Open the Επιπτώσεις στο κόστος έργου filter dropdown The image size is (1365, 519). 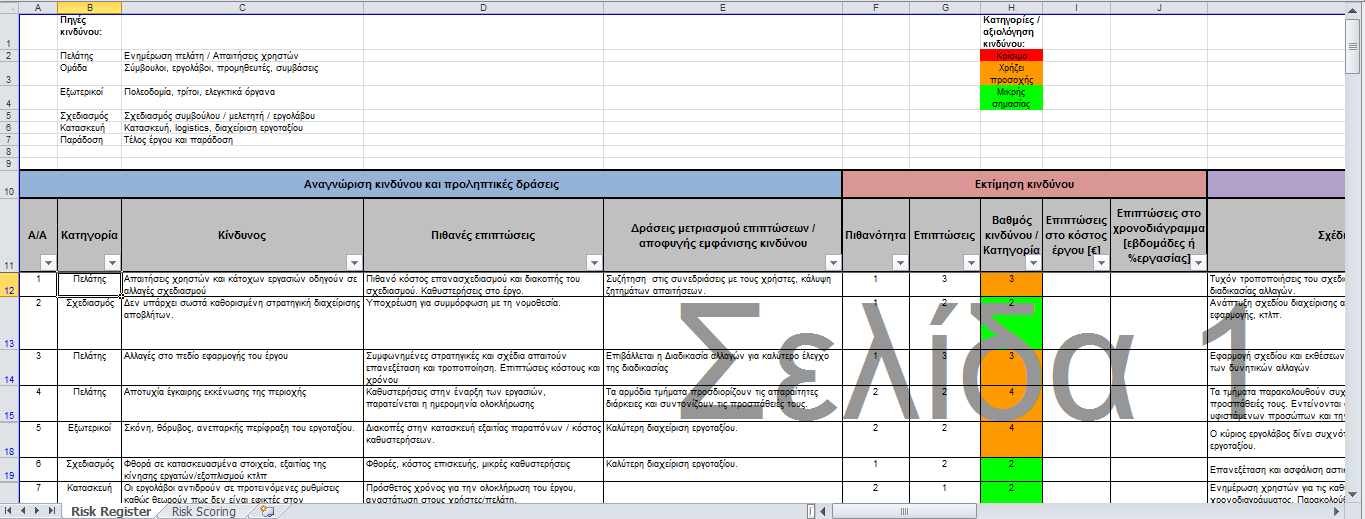(x=1100, y=262)
